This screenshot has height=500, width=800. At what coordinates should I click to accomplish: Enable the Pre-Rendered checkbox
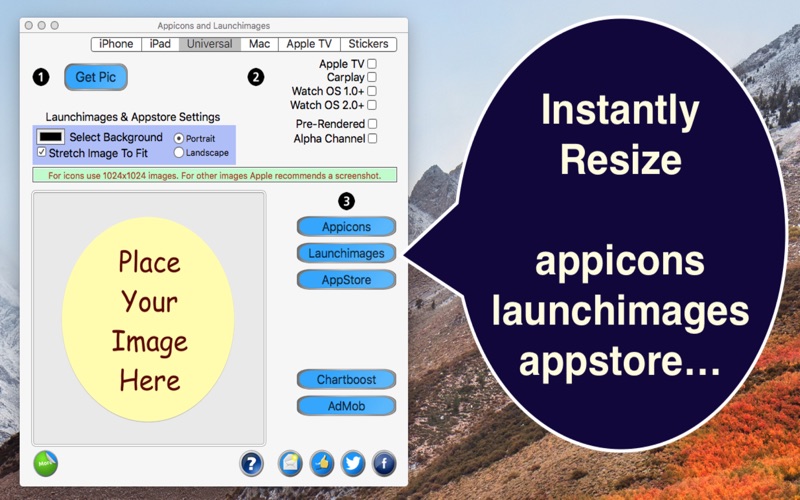372,123
